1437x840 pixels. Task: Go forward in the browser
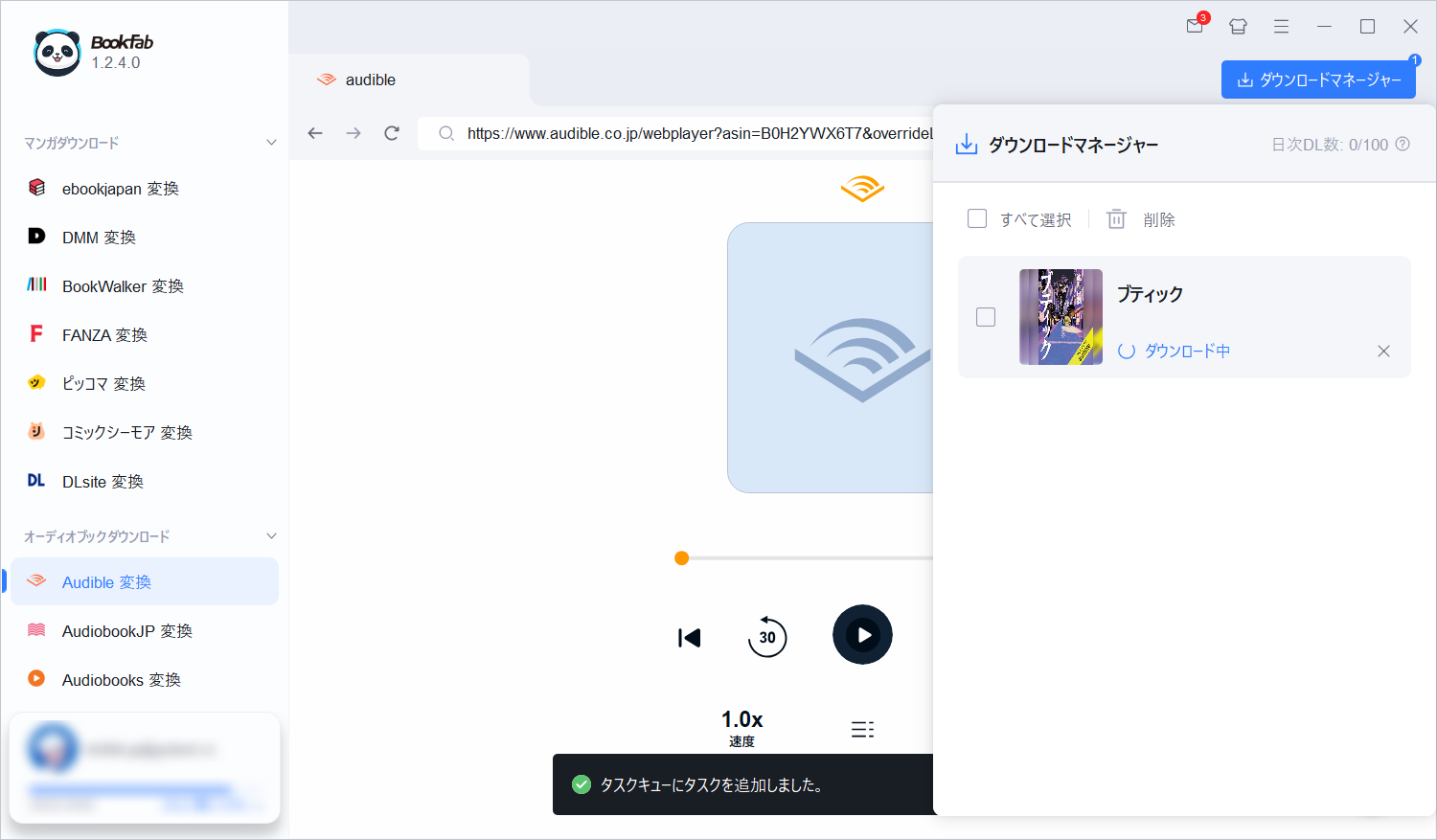point(354,133)
